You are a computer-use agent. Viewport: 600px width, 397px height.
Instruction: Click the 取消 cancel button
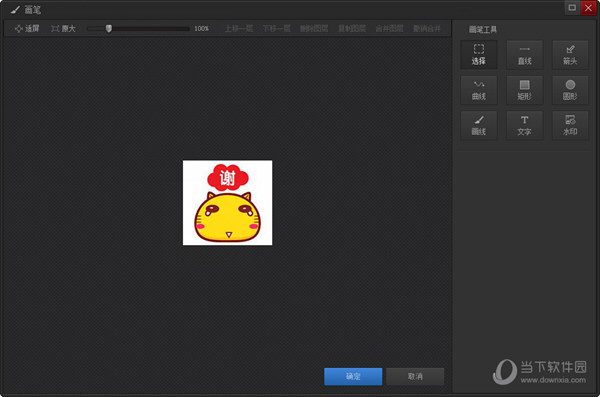click(x=415, y=376)
